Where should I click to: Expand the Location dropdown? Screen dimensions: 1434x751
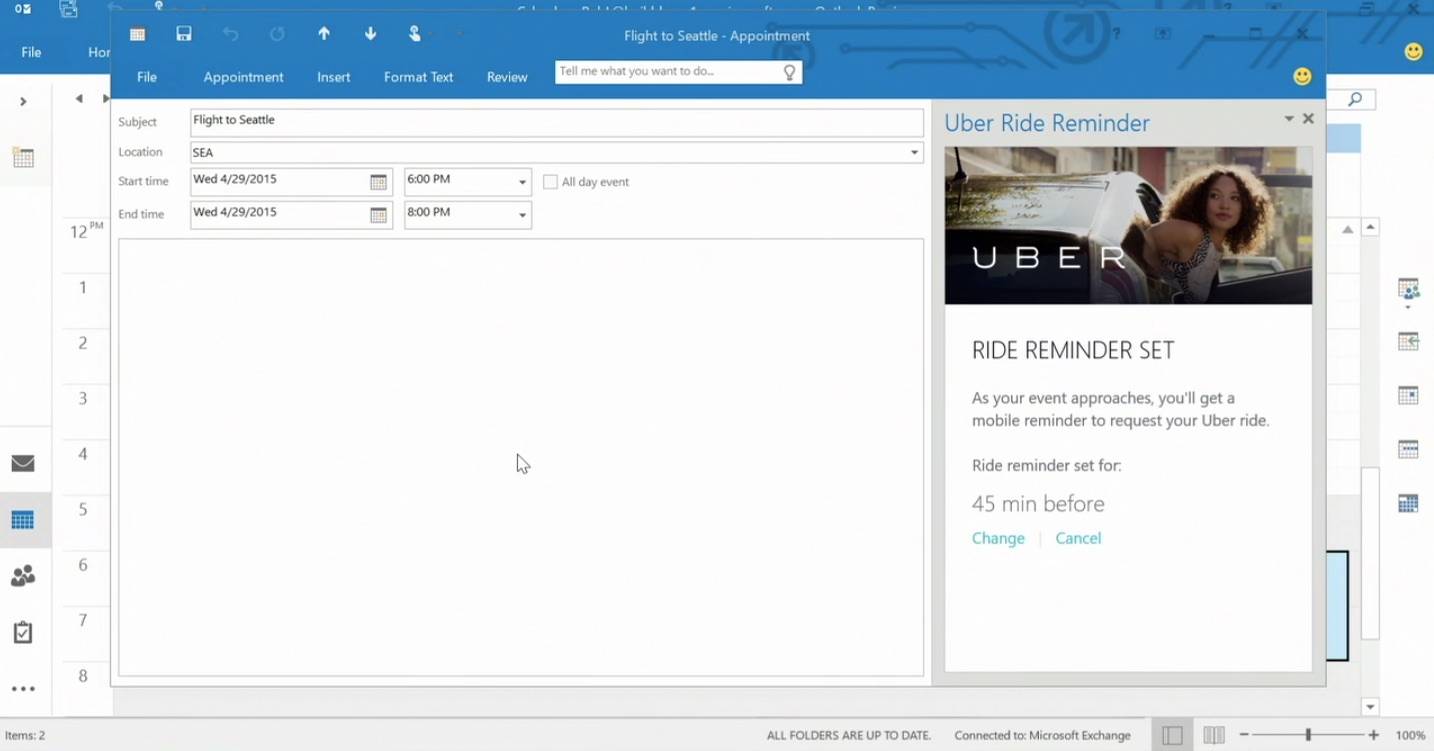pyautogui.click(x=913, y=153)
